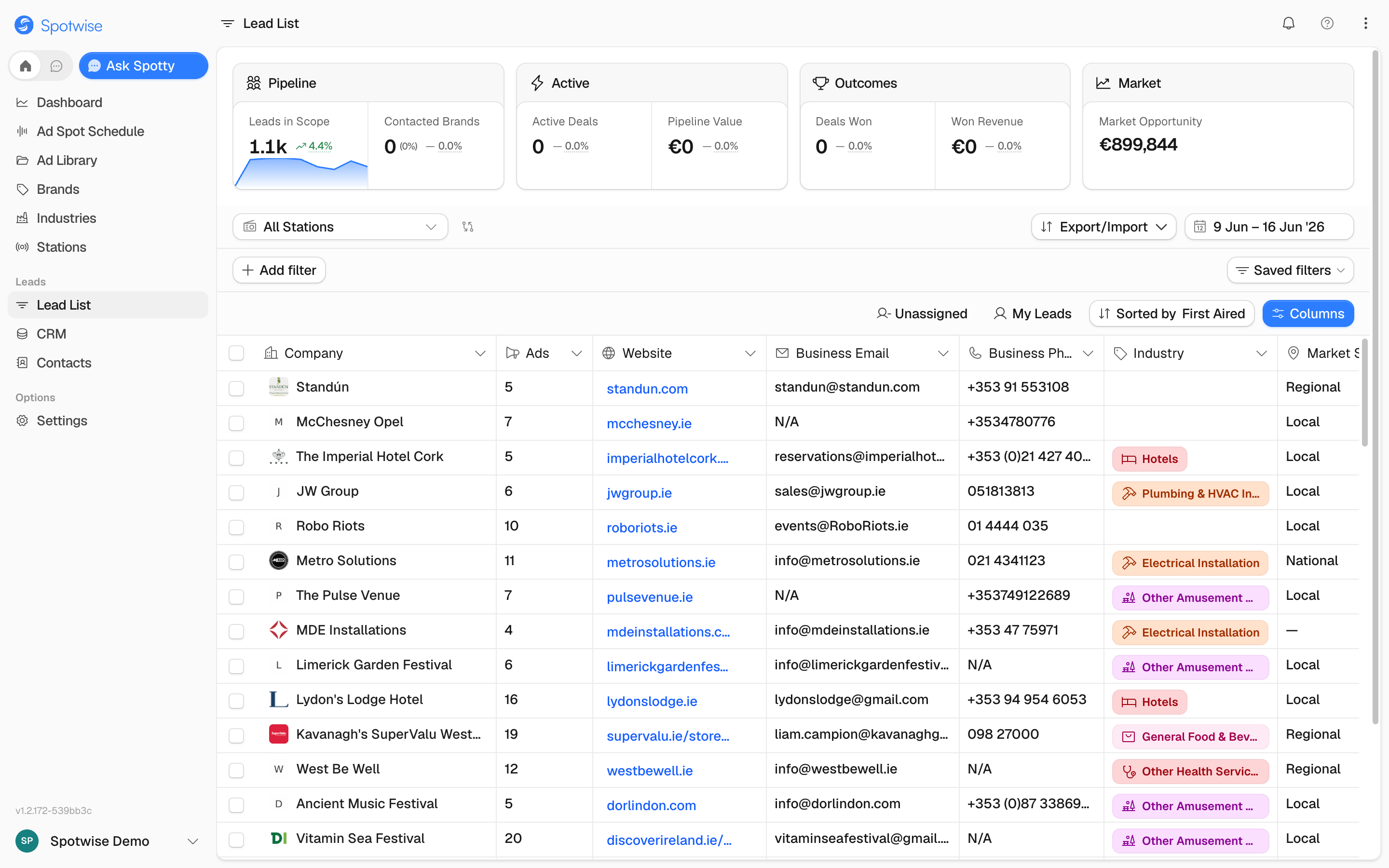Click the Standún company logo

(278, 388)
